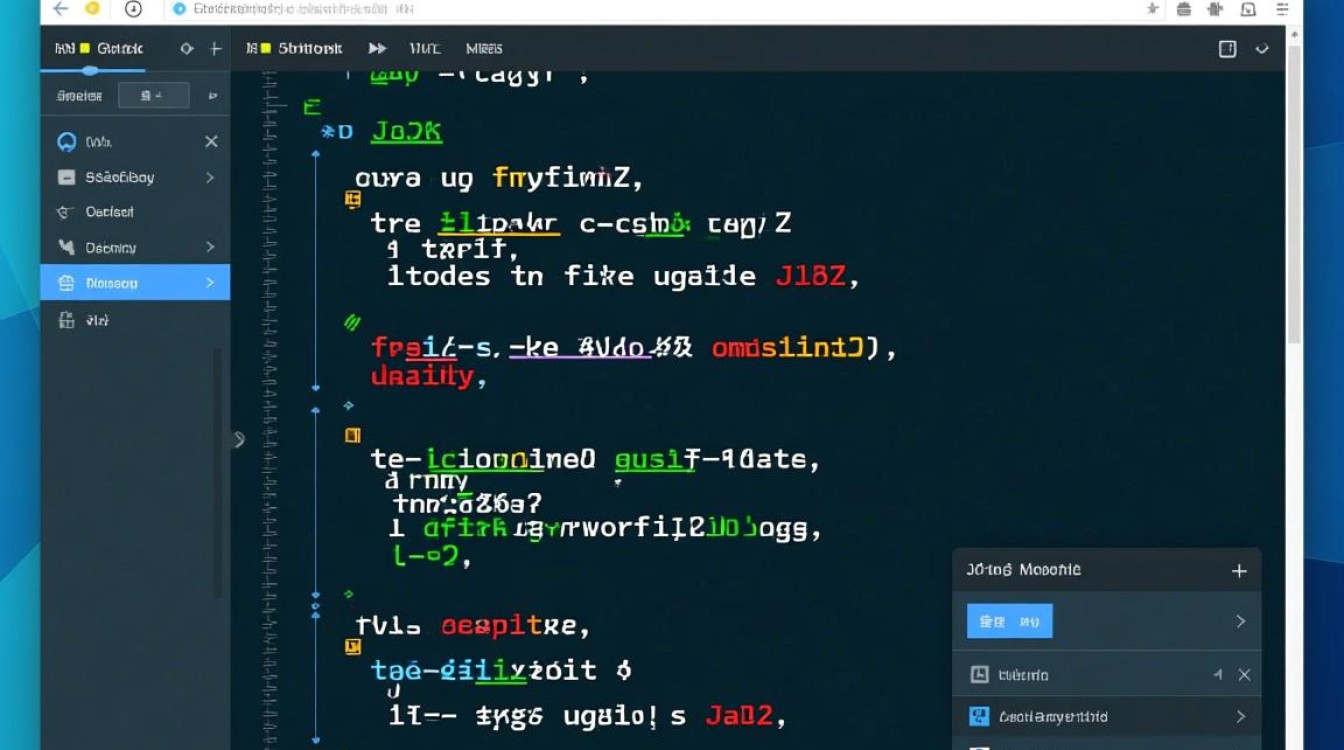Open the rightmost menu item in the top bar
The width and height of the screenshot is (1344, 750).
pos(485,48)
